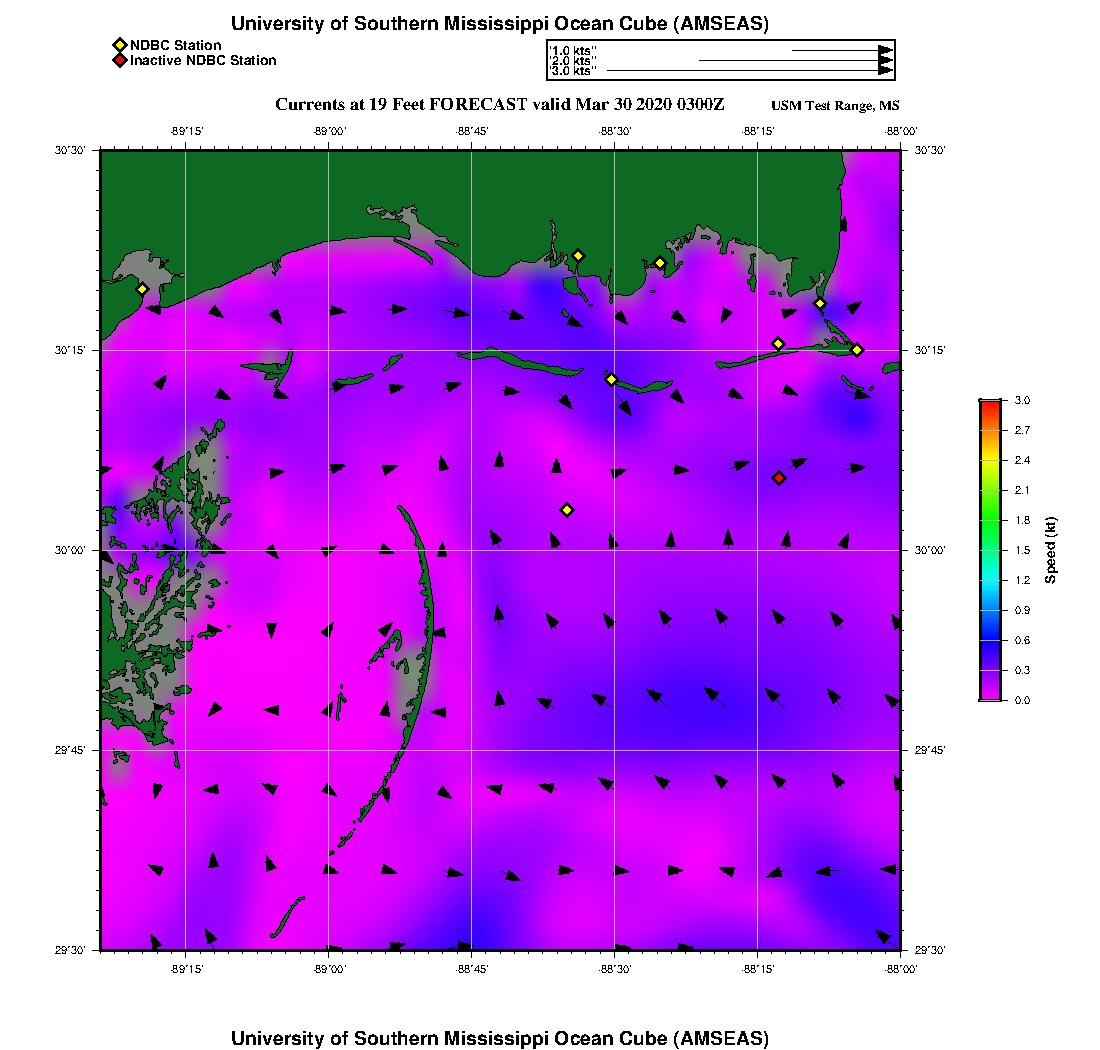Image resolution: width=1100 pixels, height=1050 pixels.
Task: Click the southernmost yellow NDBC station marker
Action: coord(567,510)
